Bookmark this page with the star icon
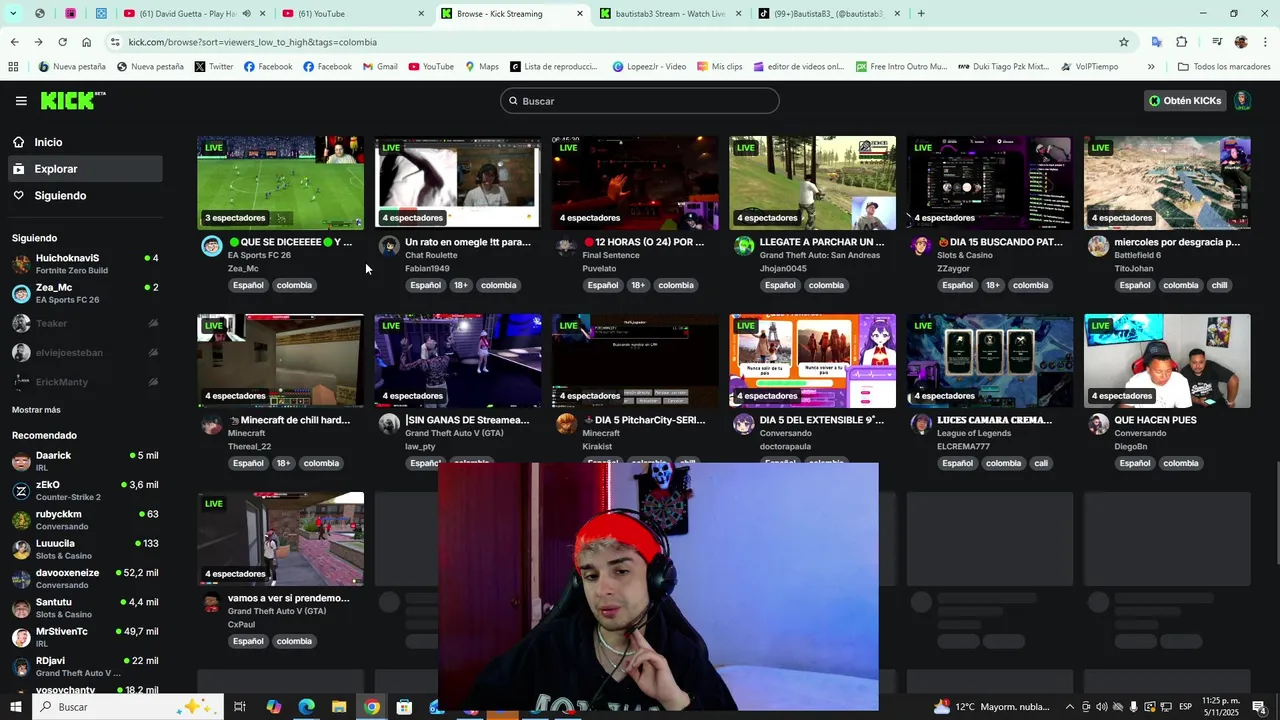 (1124, 42)
